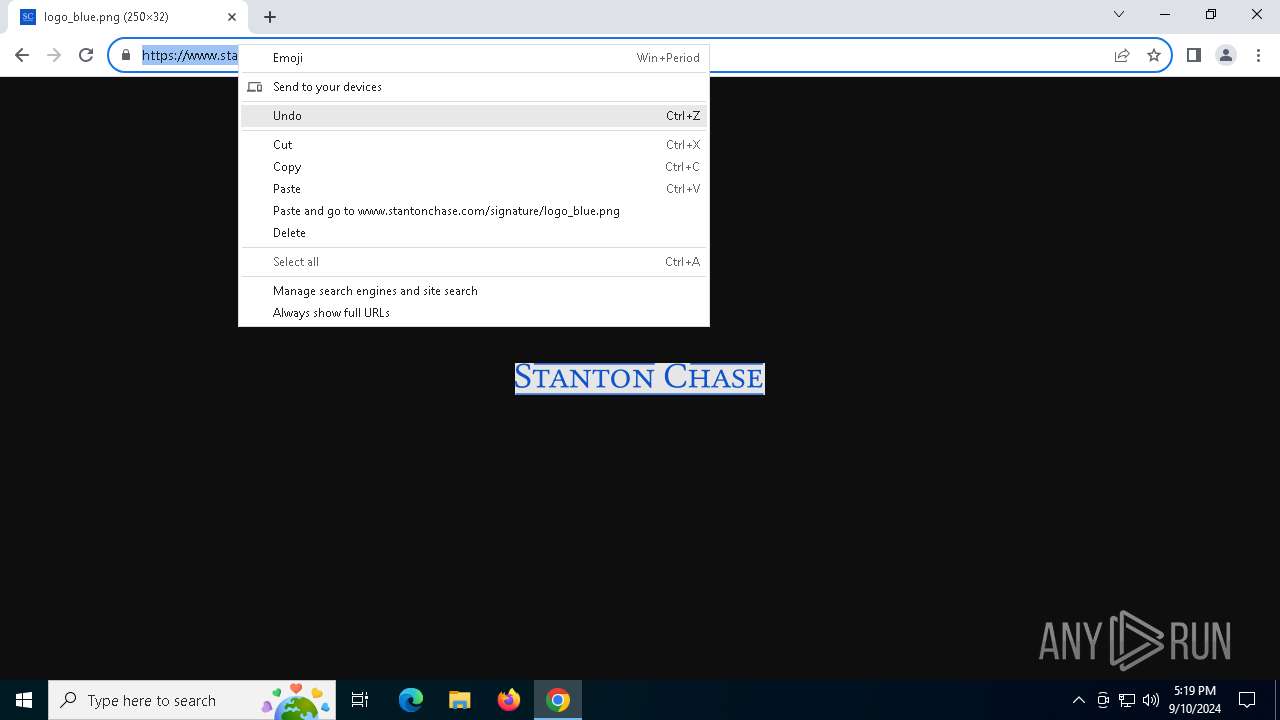This screenshot has width=1280, height=720.
Task: Click the Stanton Chase logo image
Action: pos(640,379)
